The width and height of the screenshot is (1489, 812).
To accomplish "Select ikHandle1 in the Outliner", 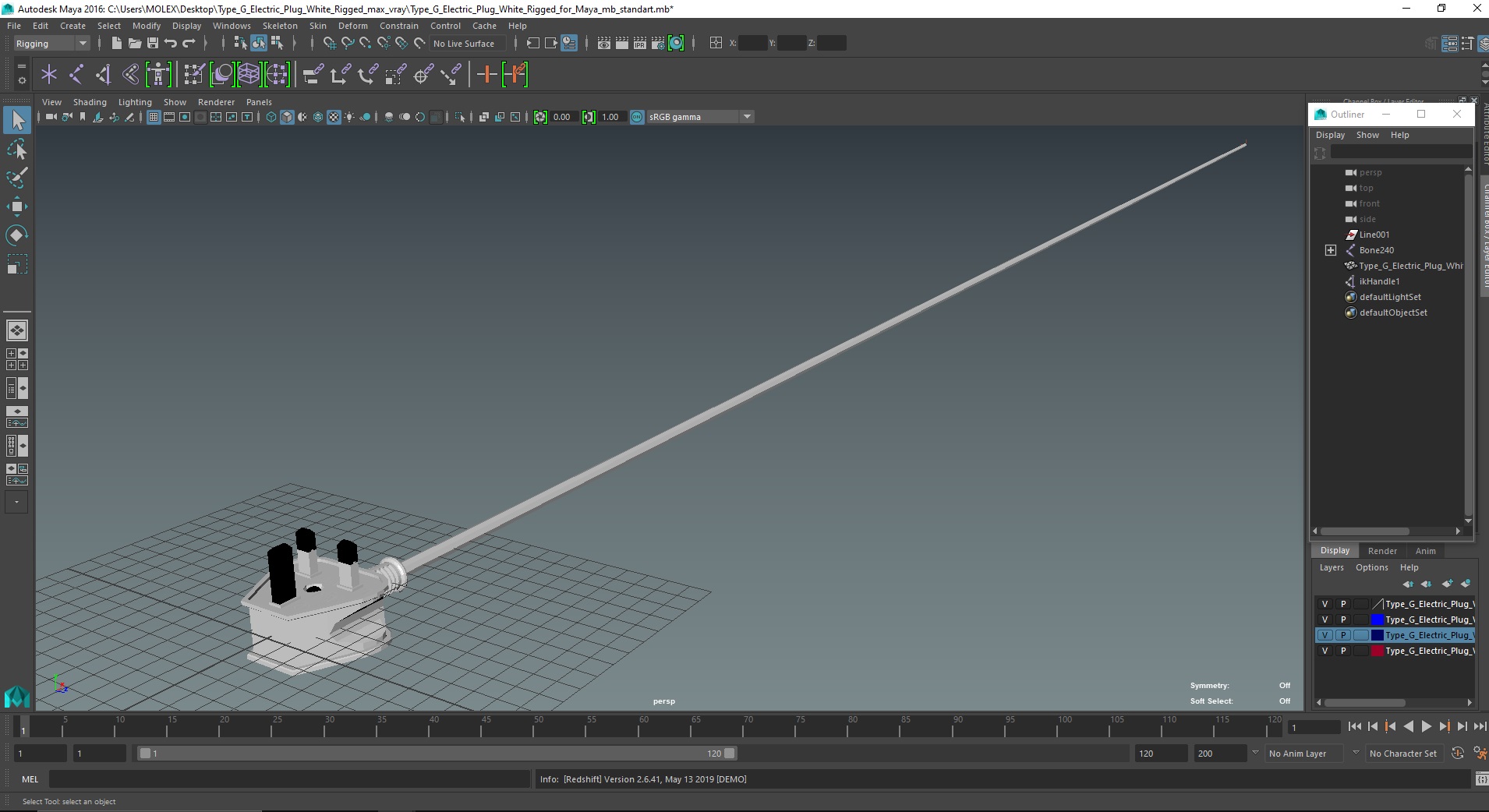I will click(x=1379, y=281).
